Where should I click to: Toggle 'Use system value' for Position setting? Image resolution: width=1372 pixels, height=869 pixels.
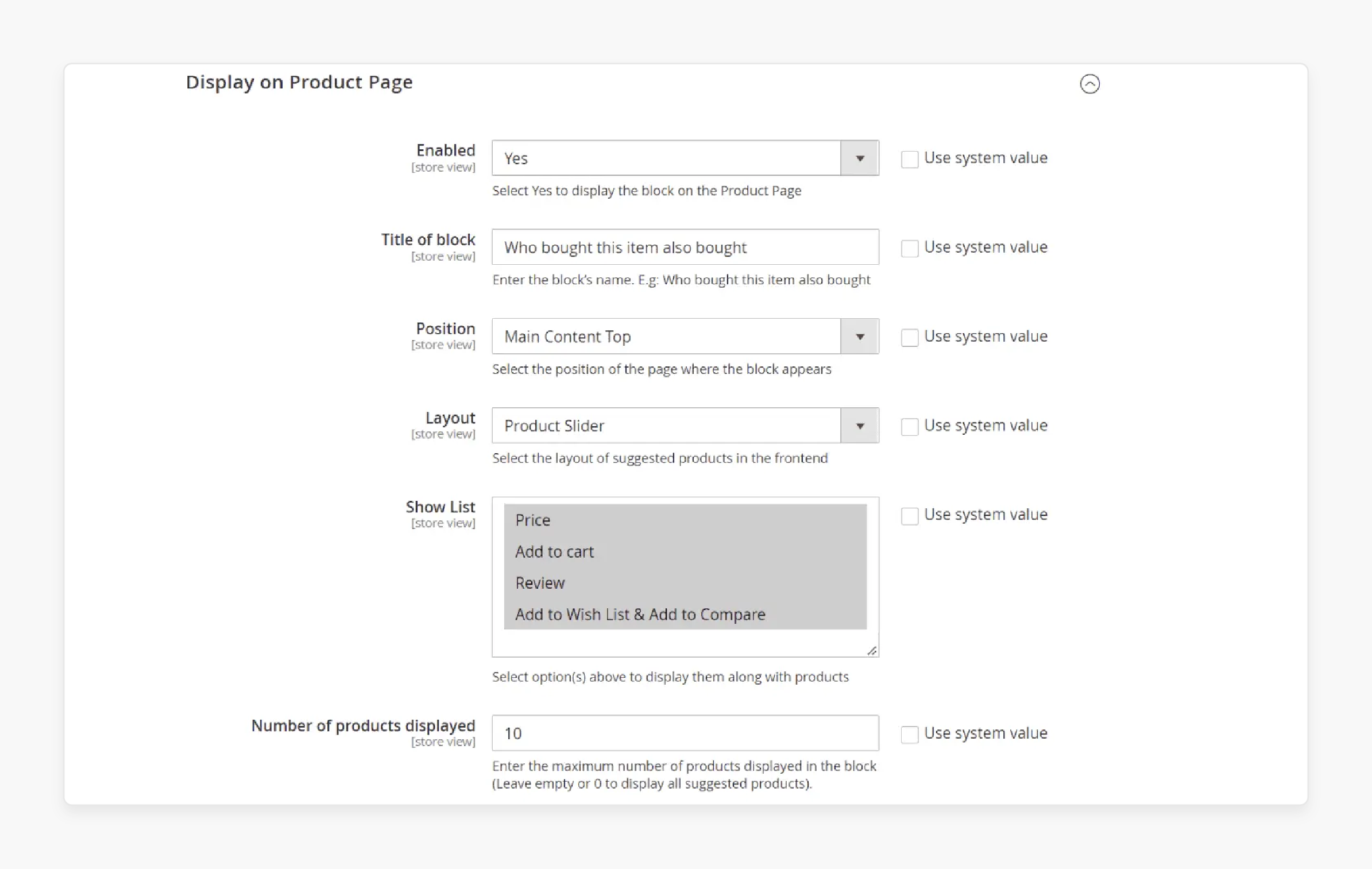[x=908, y=336]
